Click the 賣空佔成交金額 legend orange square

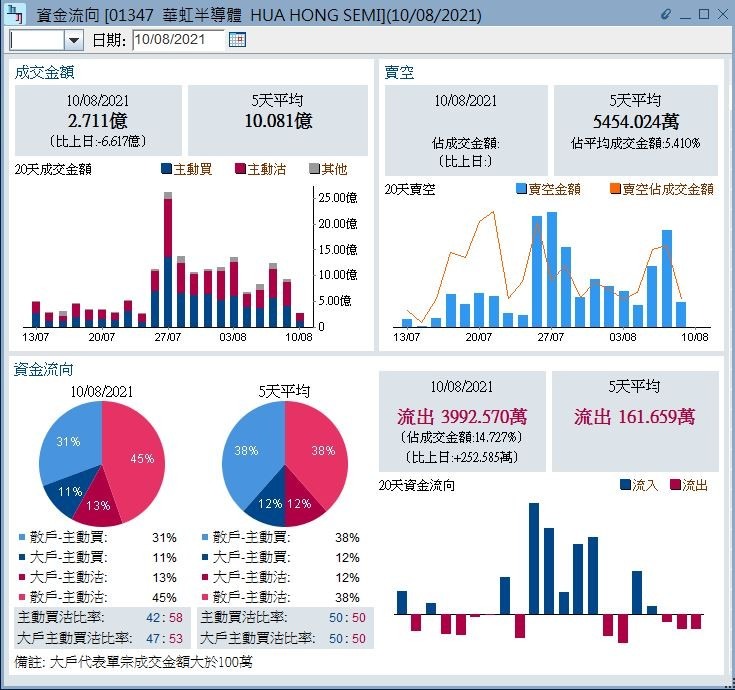coord(614,189)
